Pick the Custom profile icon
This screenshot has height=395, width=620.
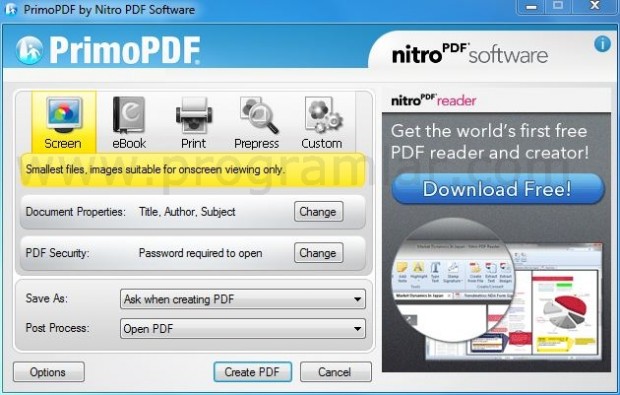[322, 123]
